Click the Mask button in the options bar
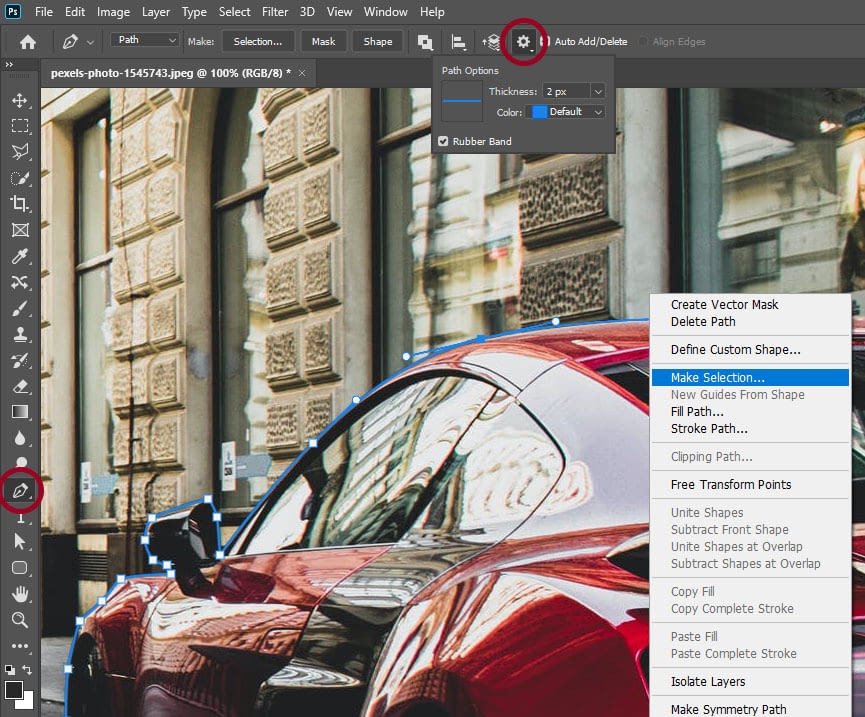This screenshot has width=865, height=717. pyautogui.click(x=323, y=41)
